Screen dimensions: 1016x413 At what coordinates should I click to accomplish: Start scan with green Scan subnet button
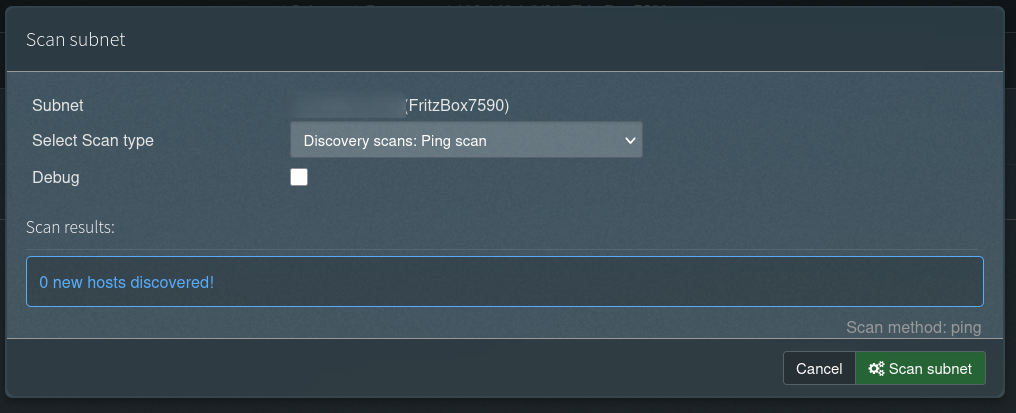[x=921, y=369]
